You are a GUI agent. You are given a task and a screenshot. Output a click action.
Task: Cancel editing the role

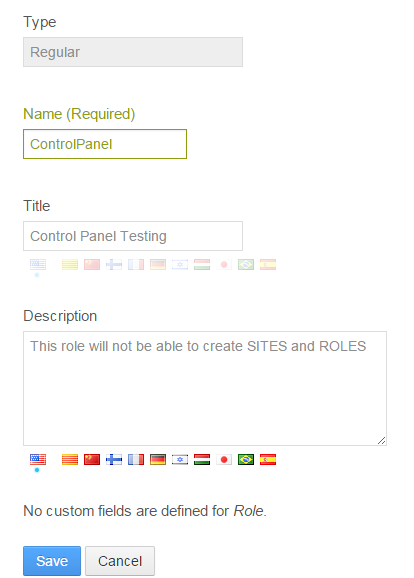coord(120,561)
